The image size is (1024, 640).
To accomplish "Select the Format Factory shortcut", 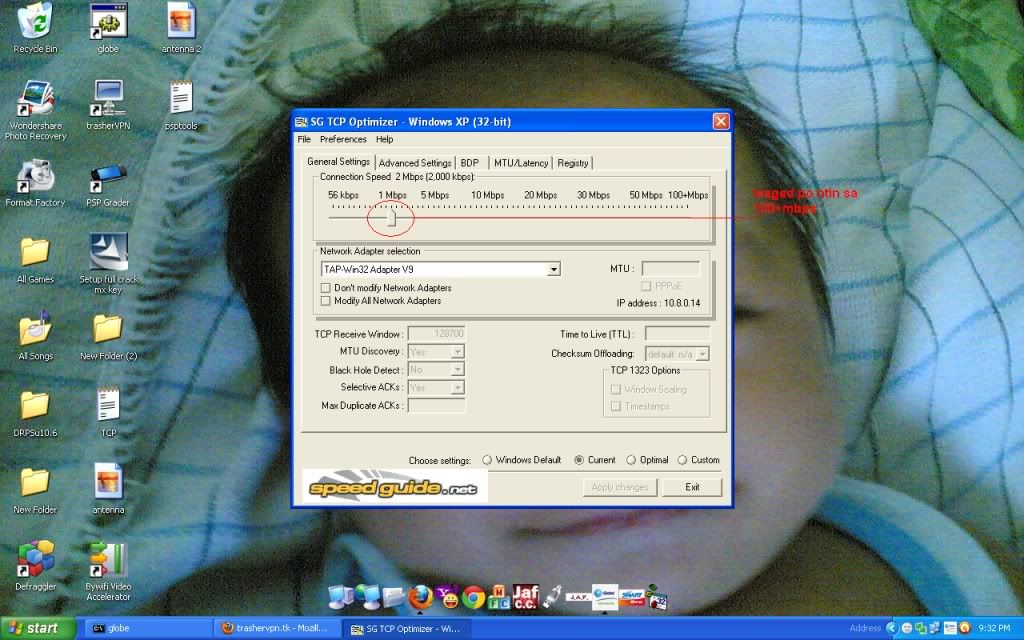I will [x=35, y=183].
